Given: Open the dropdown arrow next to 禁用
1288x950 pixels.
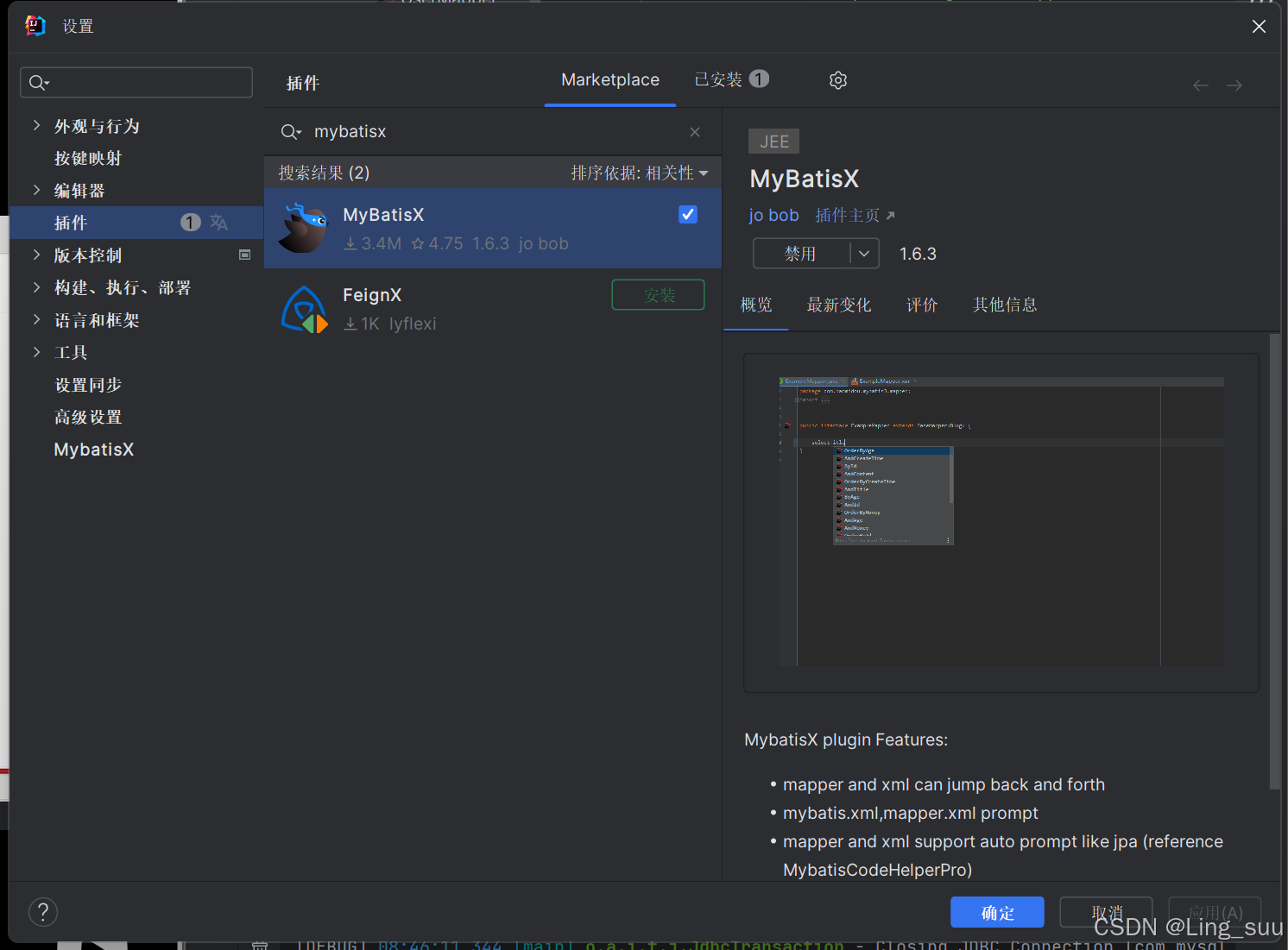Looking at the screenshot, I should pos(864,254).
